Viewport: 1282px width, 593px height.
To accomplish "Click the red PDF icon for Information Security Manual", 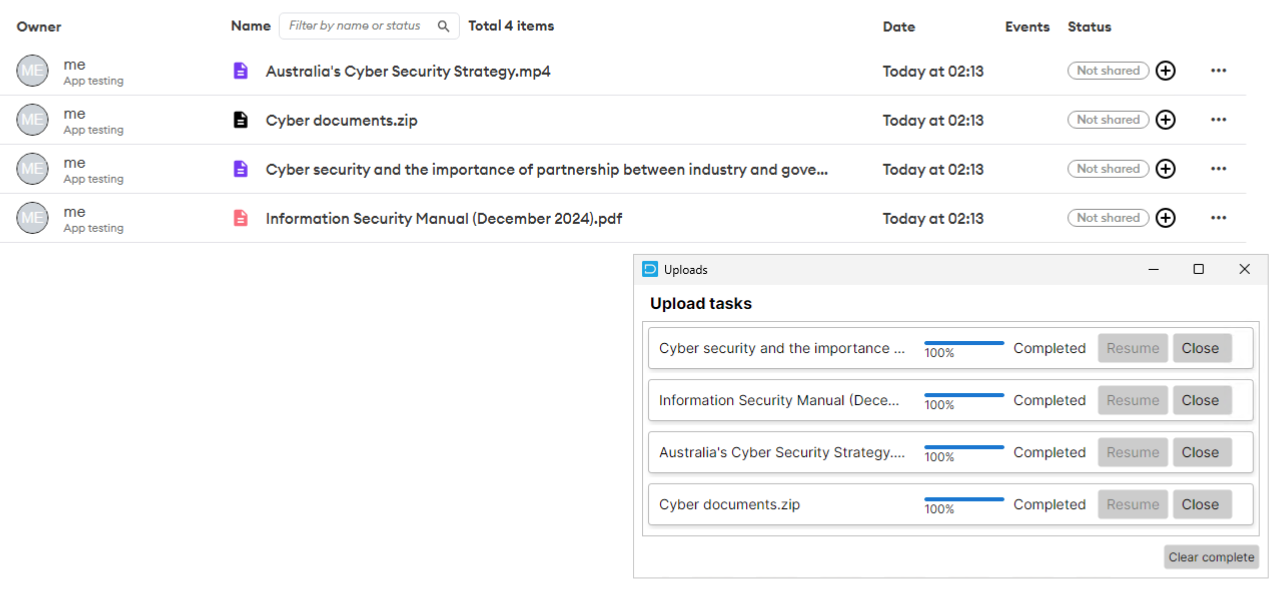I will pyautogui.click(x=240, y=218).
